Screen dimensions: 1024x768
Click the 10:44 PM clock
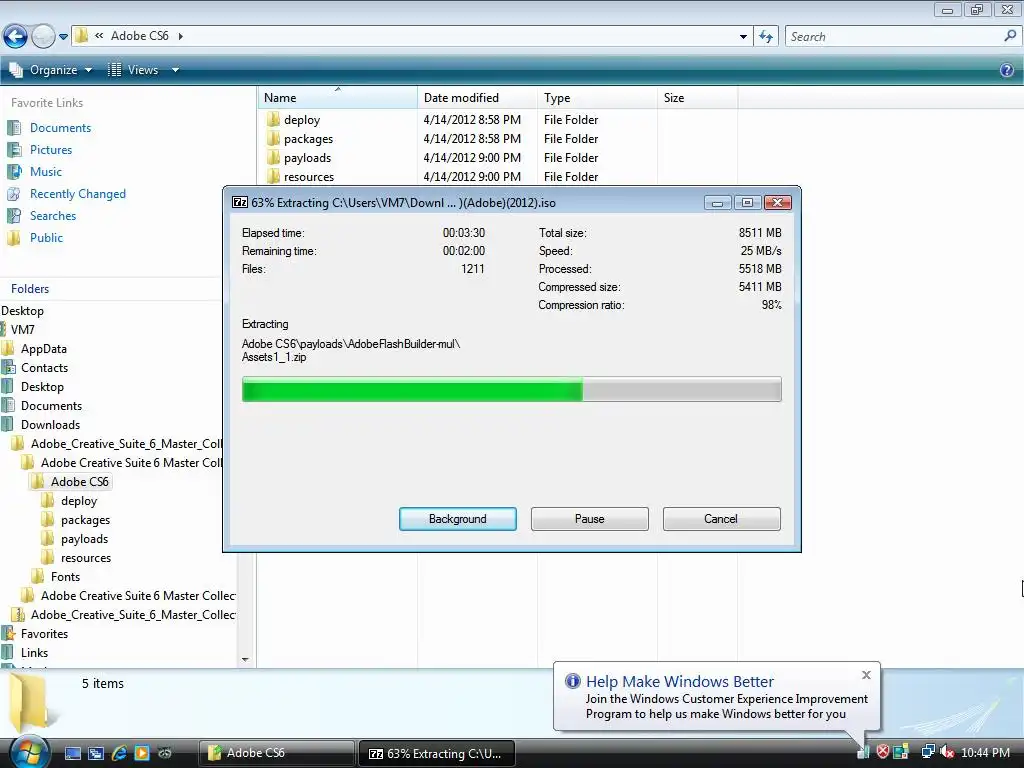[x=985, y=752]
